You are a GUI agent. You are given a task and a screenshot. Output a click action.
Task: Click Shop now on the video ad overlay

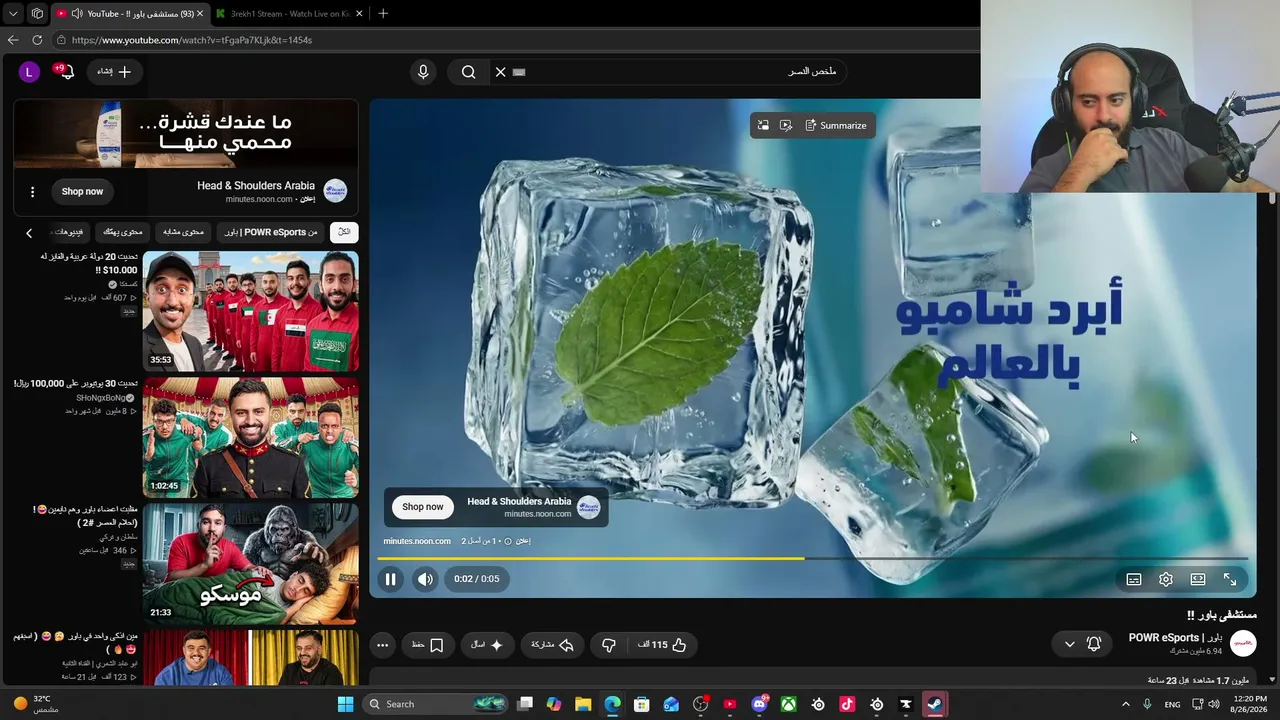(x=423, y=507)
